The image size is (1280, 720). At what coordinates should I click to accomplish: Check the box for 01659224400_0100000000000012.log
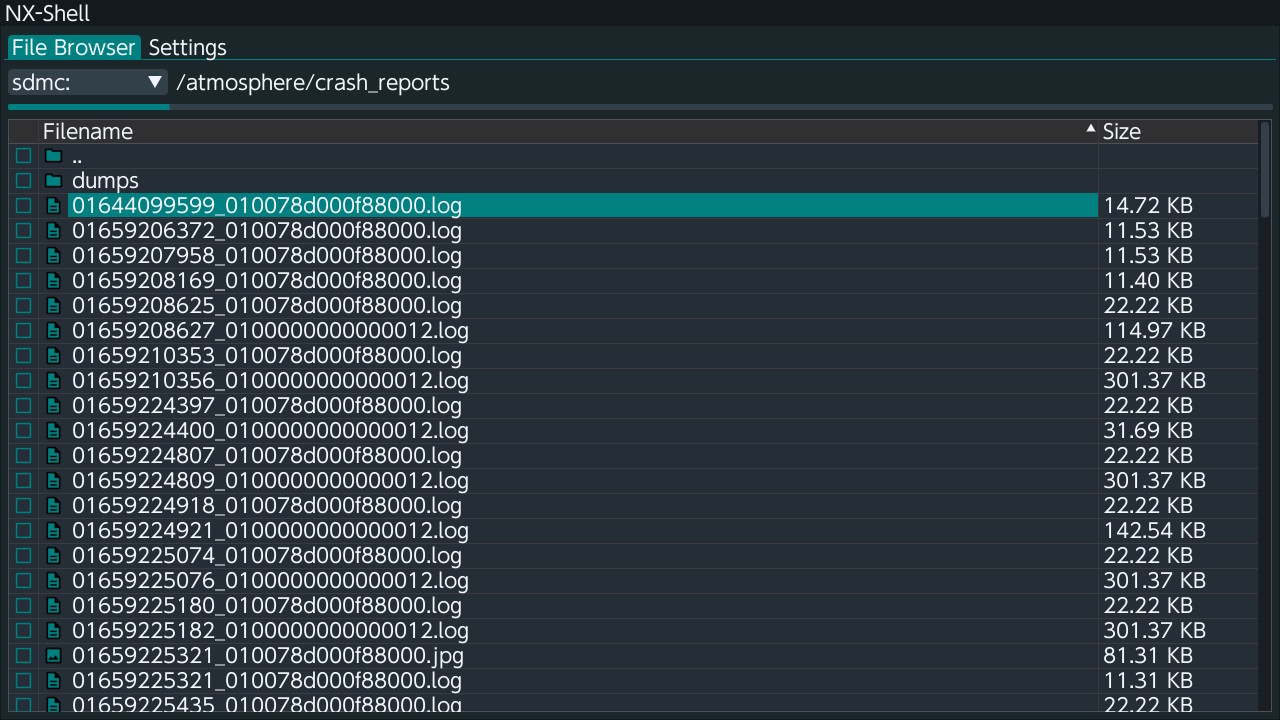click(x=23, y=431)
